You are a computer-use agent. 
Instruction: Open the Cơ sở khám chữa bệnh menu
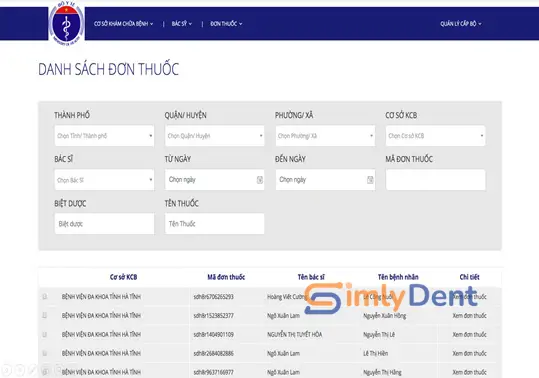pyautogui.click(x=123, y=24)
